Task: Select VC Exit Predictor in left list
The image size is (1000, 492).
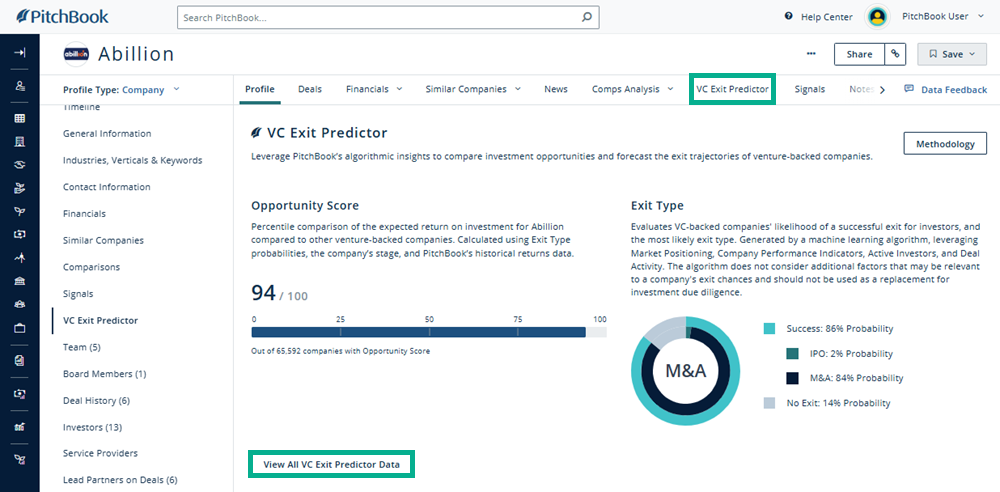Action: pos(100,320)
